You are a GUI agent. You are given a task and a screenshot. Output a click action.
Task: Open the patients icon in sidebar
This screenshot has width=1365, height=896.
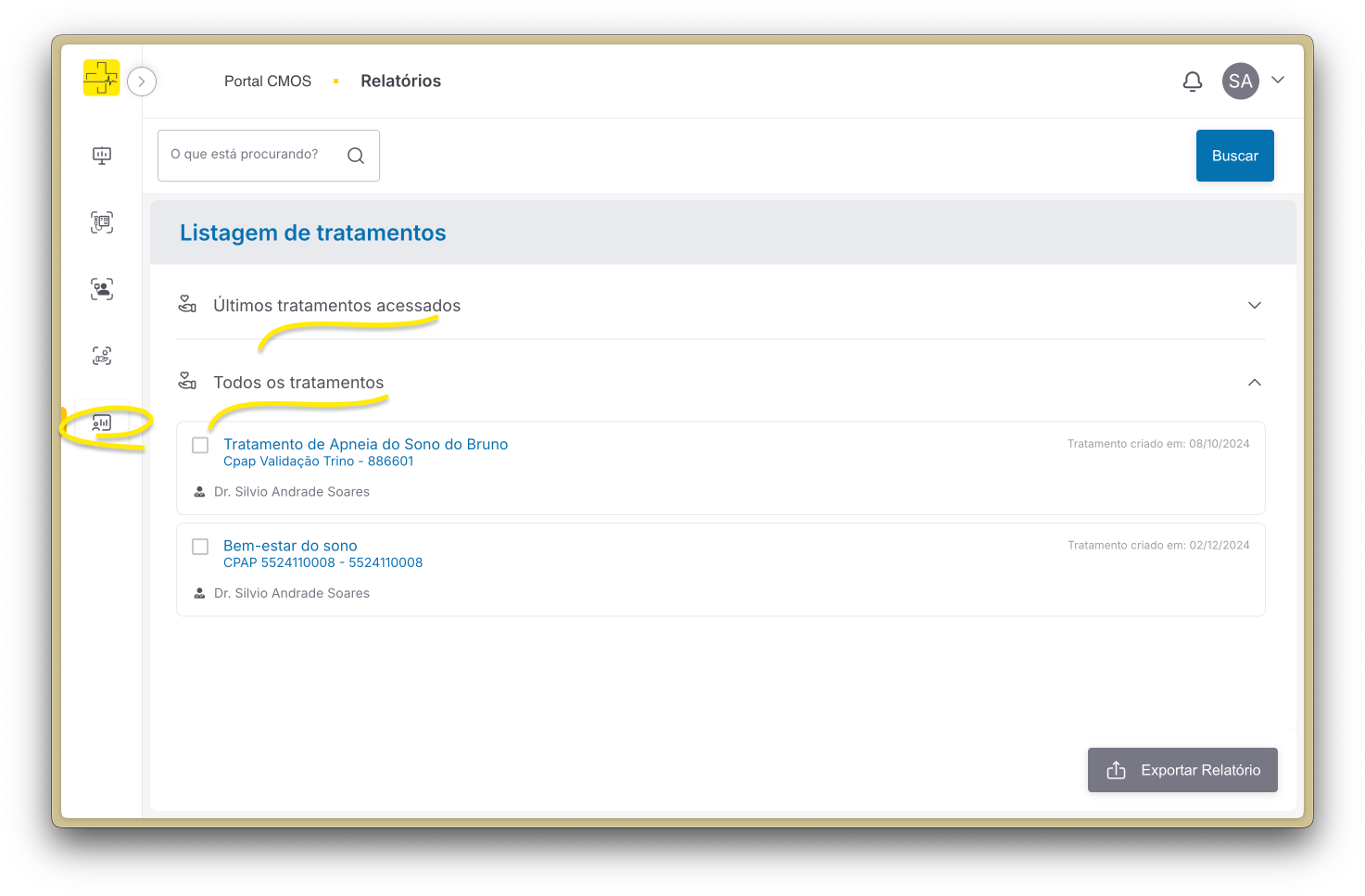click(102, 289)
